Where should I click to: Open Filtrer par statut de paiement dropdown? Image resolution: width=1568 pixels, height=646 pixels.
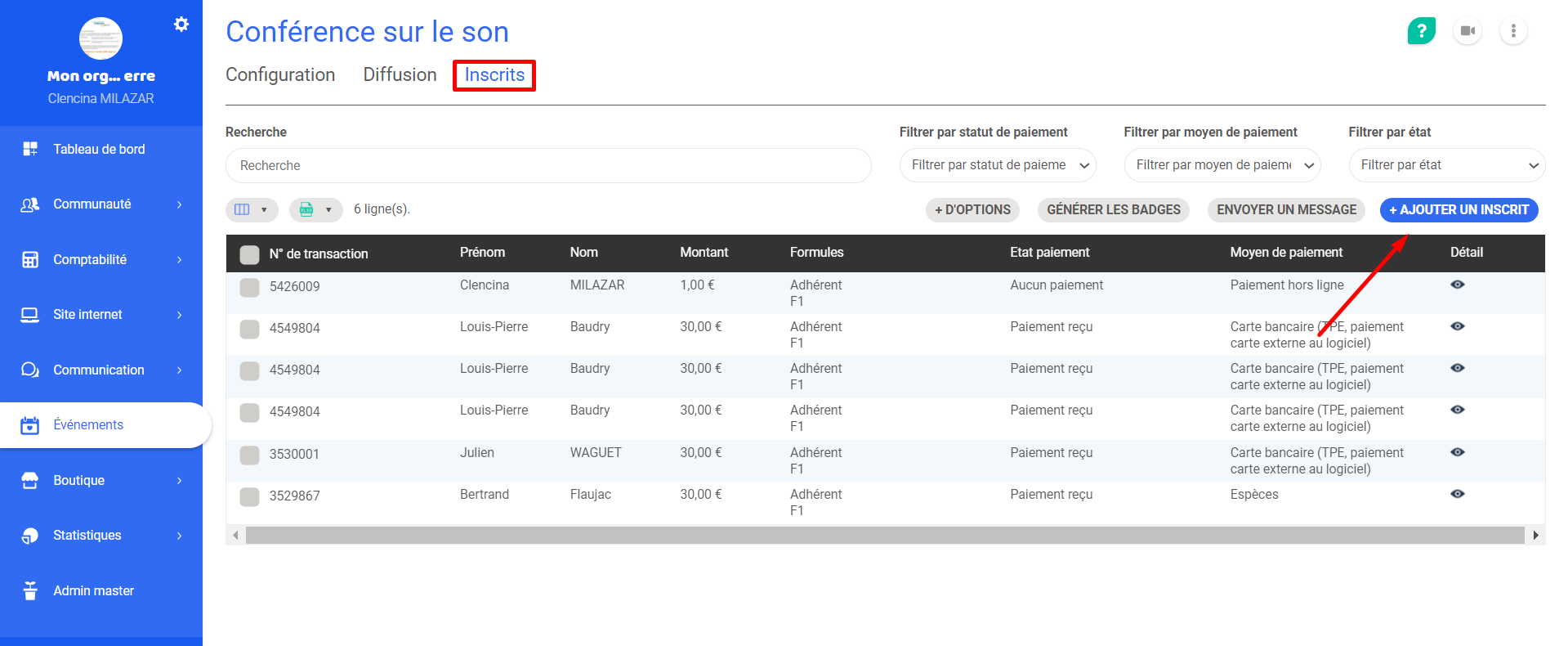coord(998,165)
